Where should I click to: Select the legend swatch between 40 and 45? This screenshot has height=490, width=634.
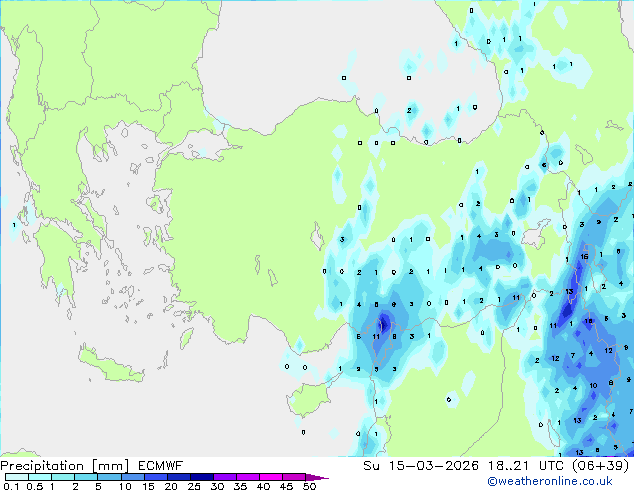coord(271,477)
